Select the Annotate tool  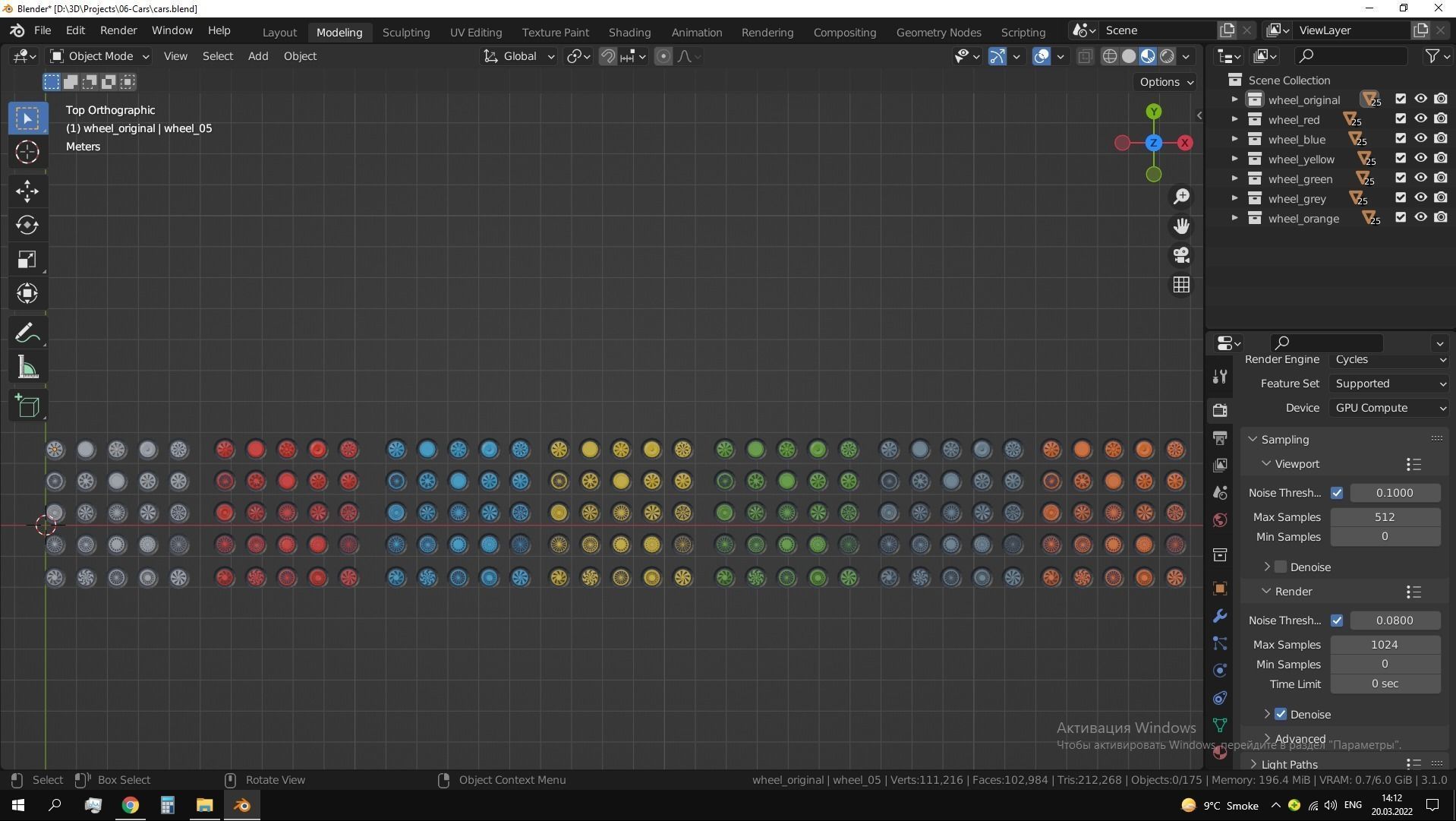[x=27, y=333]
